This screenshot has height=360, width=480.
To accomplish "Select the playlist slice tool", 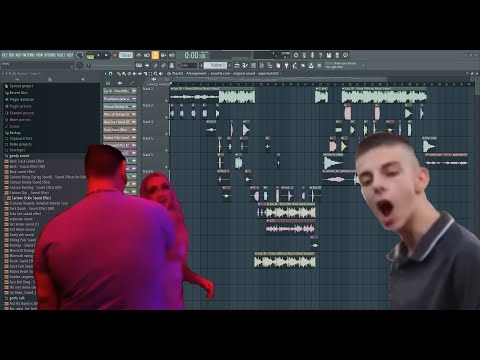I will tap(145, 74).
